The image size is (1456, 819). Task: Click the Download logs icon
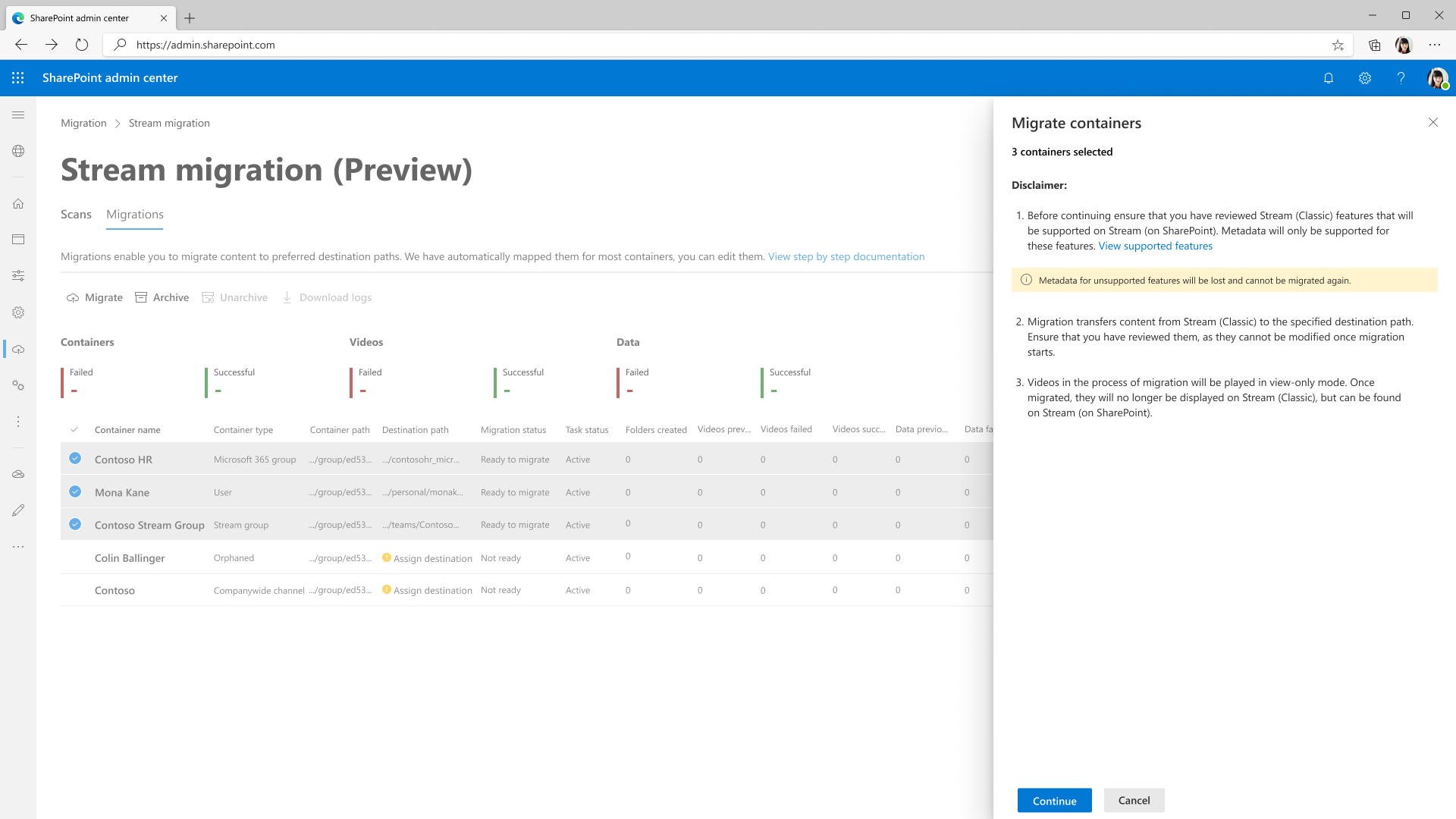(287, 297)
